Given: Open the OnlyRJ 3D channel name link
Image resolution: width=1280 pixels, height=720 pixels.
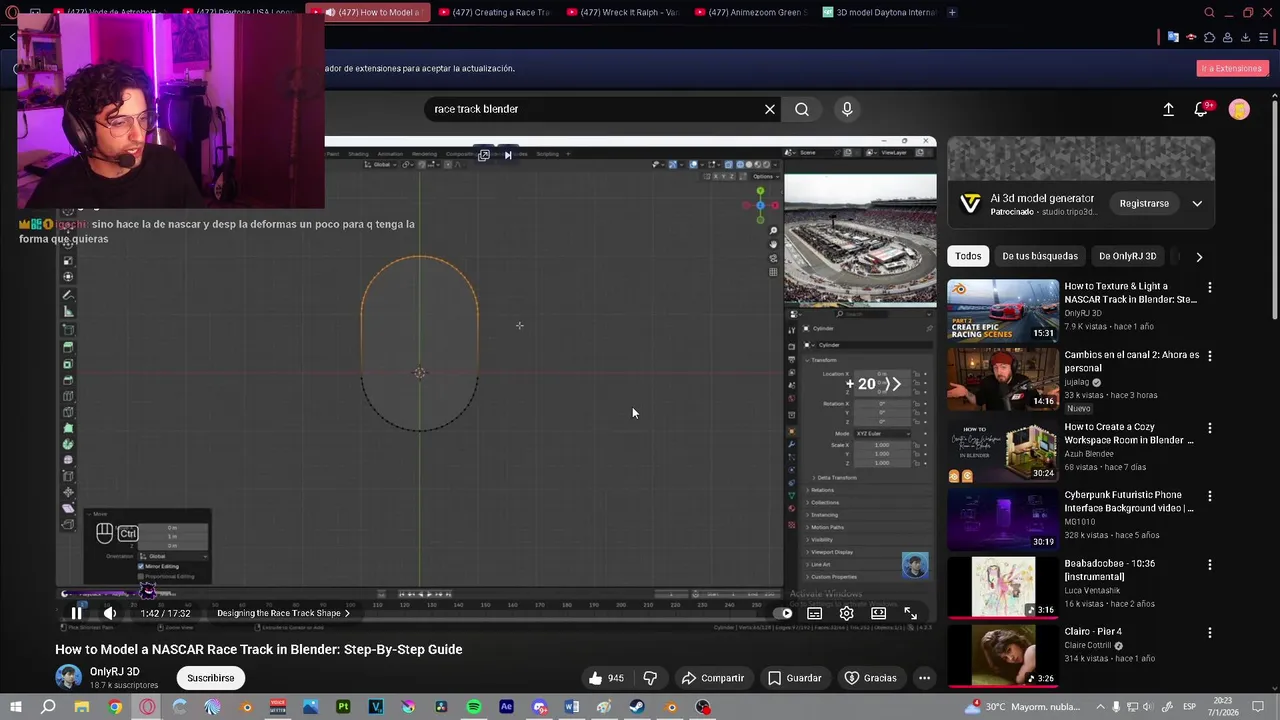Looking at the screenshot, I should 115,672.
